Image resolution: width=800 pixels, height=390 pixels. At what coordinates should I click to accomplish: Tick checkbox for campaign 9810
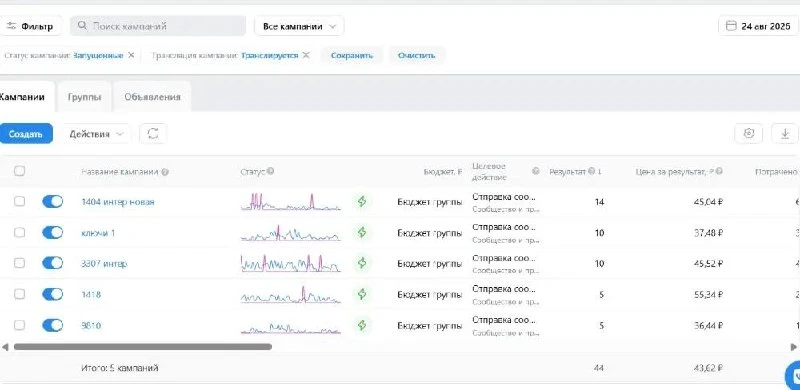19,325
